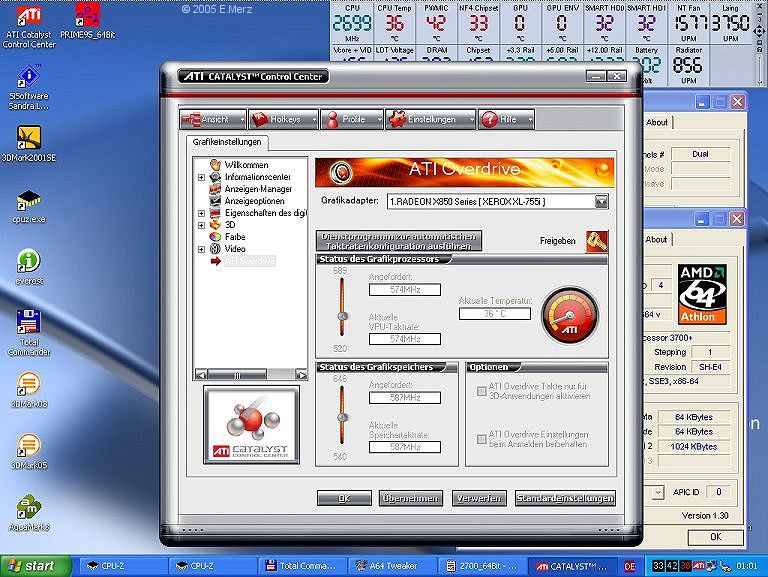Enable keeping Overdrive settings at login
The width and height of the screenshot is (768, 577).
(481, 439)
